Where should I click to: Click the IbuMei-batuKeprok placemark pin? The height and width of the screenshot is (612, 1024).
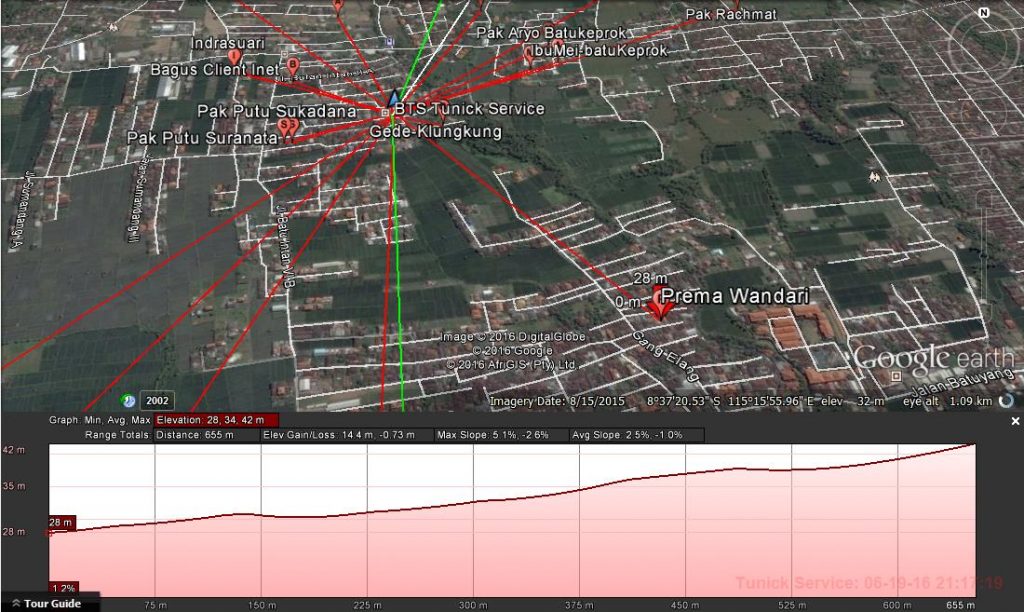pos(529,57)
